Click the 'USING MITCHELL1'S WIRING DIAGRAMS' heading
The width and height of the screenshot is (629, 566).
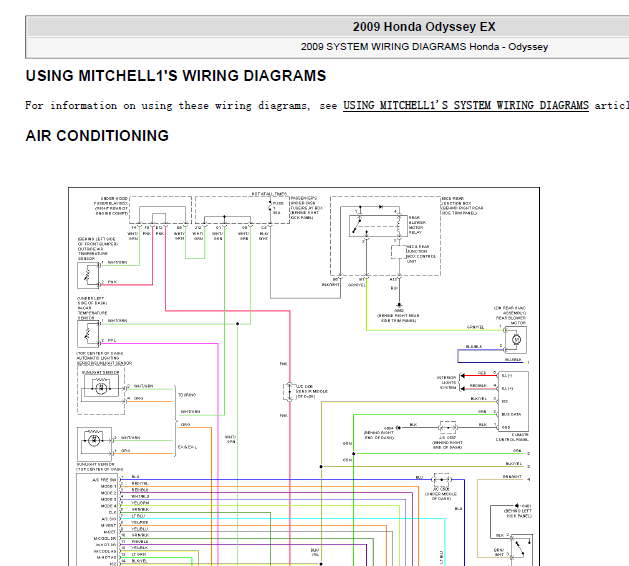click(x=176, y=76)
